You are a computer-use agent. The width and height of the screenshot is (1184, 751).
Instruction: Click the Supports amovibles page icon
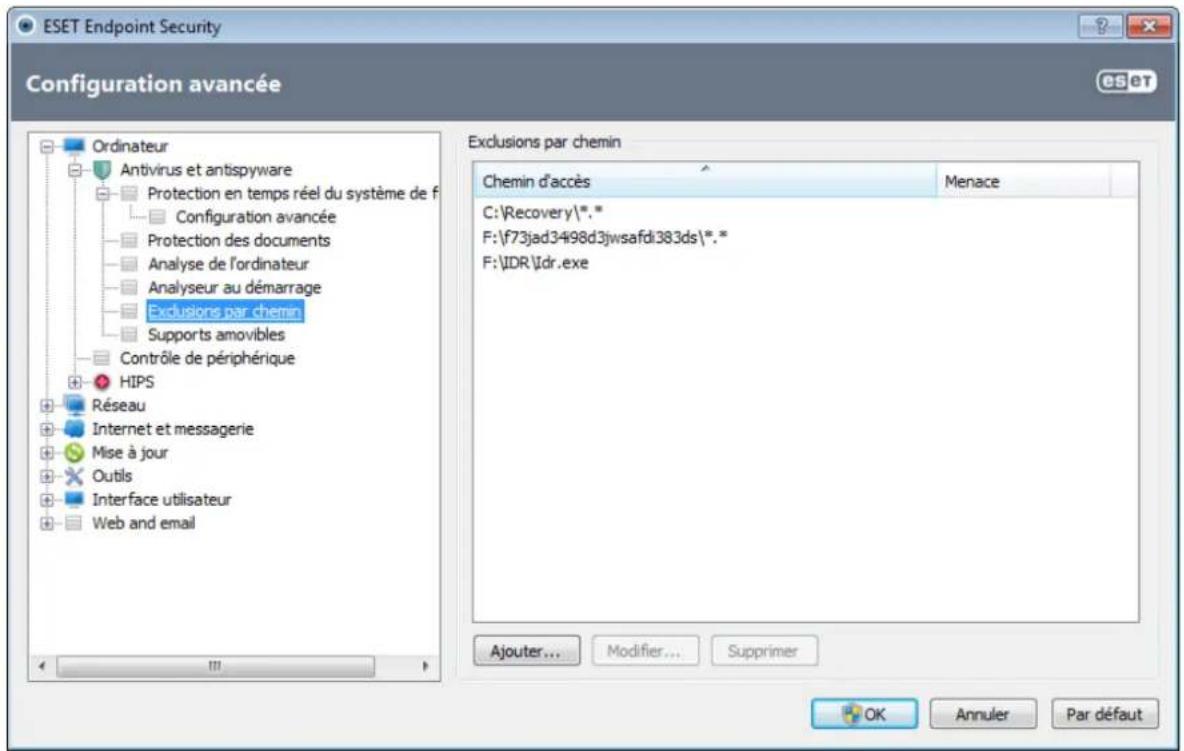[129, 334]
